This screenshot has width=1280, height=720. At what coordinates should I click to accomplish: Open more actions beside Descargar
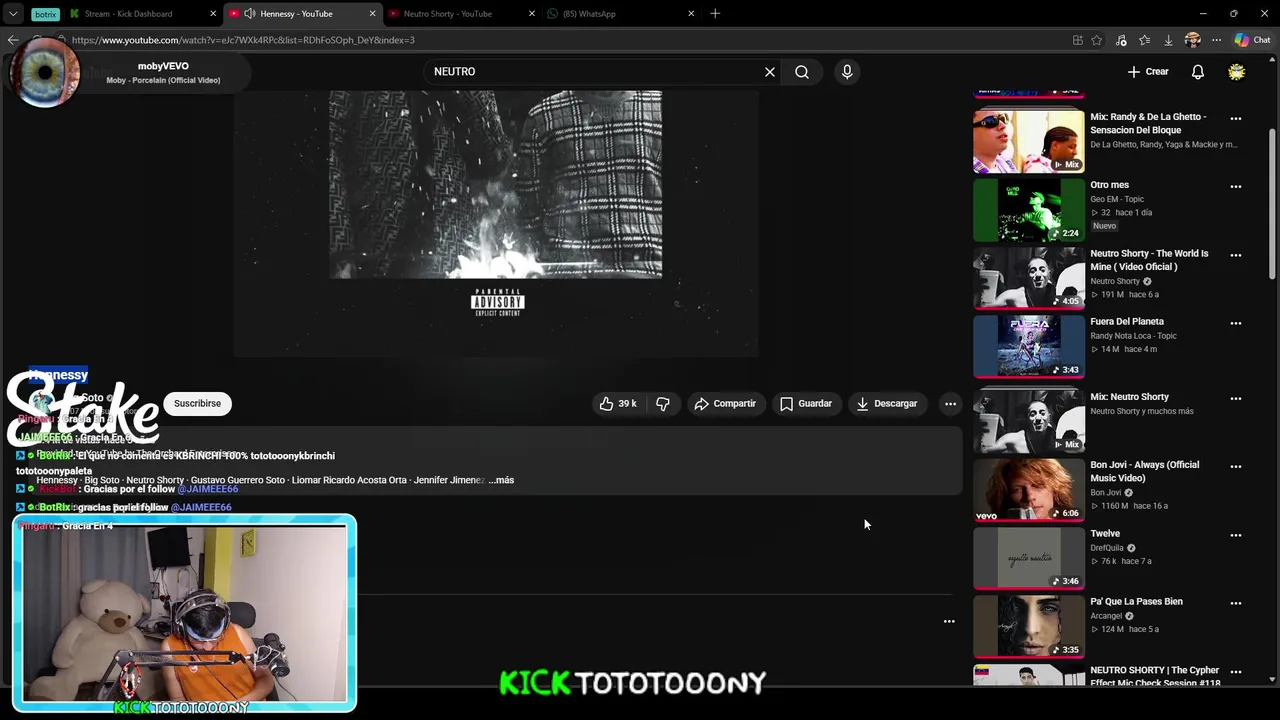click(950, 404)
